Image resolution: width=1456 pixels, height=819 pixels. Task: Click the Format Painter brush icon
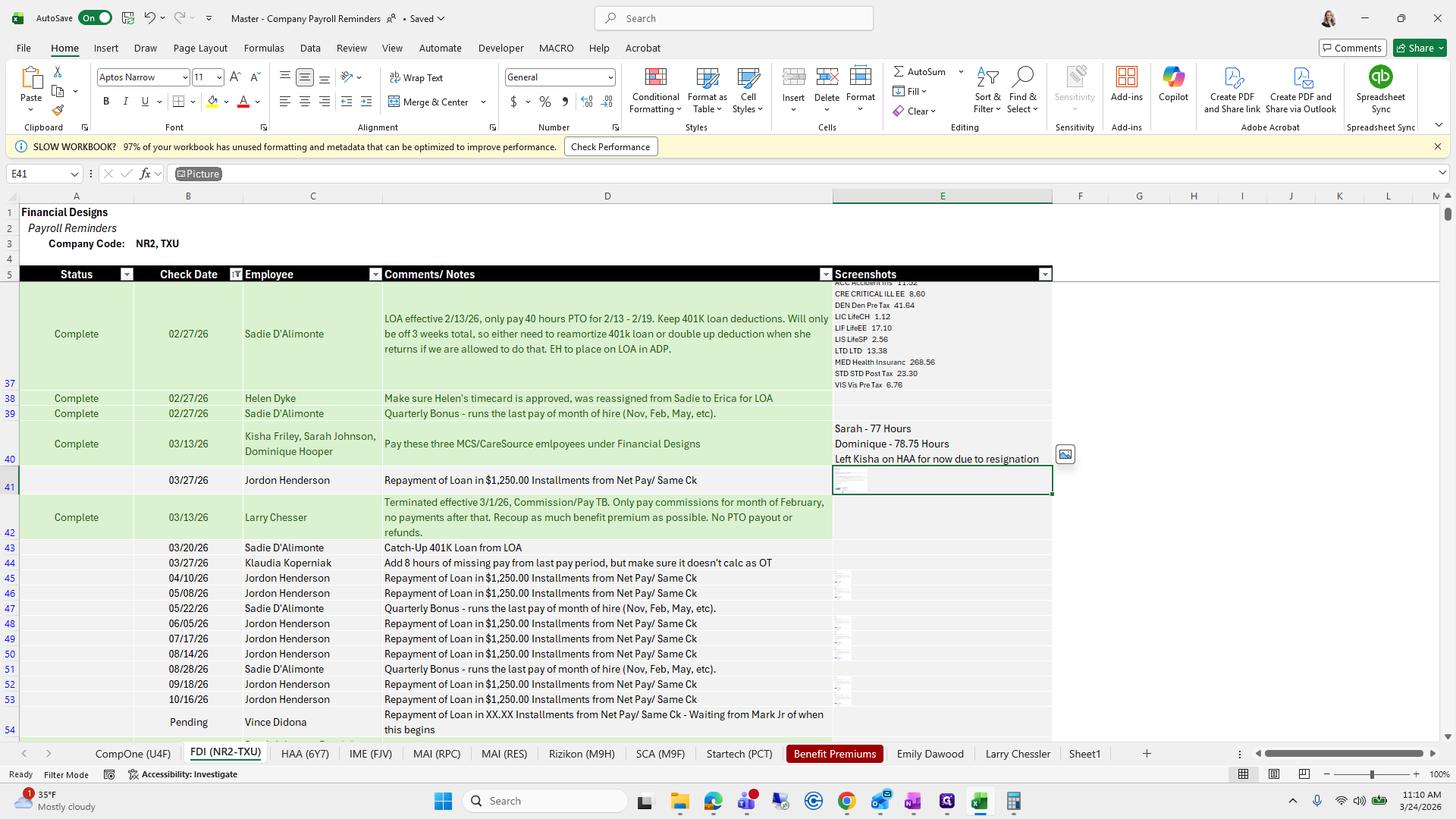point(58,111)
